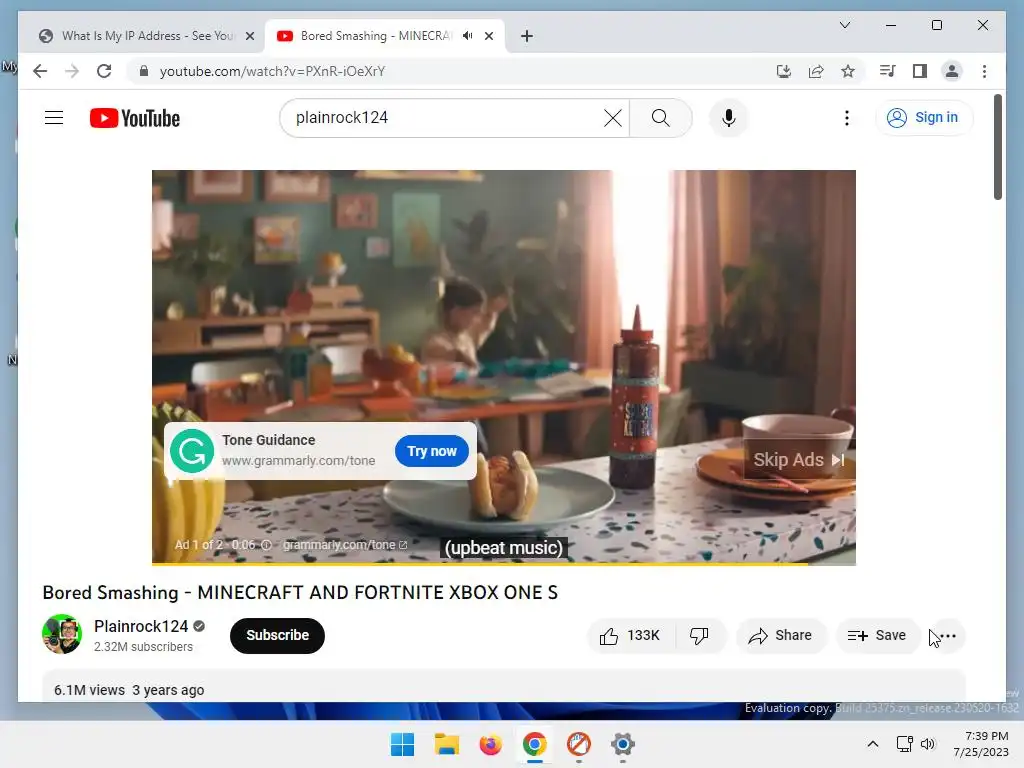Select the youtube.com address bar URL
The width and height of the screenshot is (1024, 768).
[x=272, y=71]
